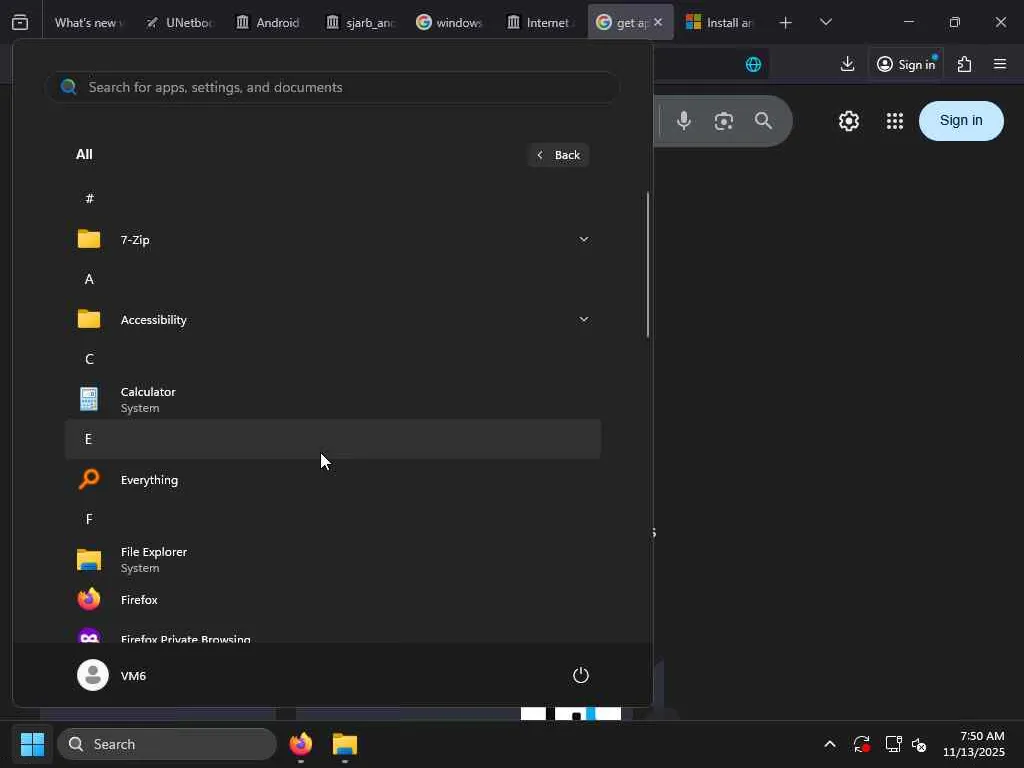Click the taskbar Search box
1024x768 pixels.
(167, 744)
